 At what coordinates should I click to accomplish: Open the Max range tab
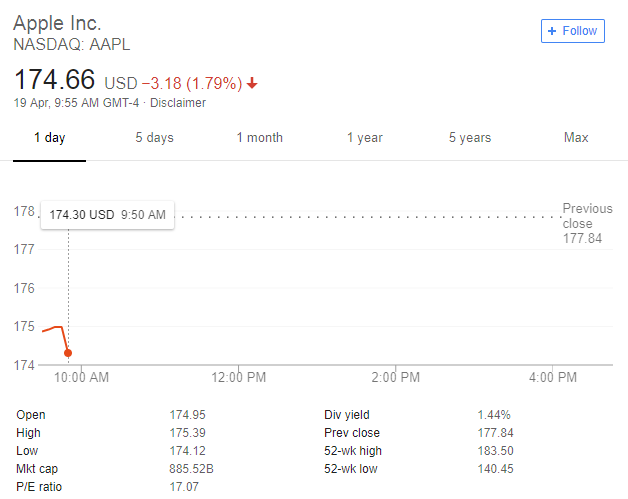pos(576,138)
